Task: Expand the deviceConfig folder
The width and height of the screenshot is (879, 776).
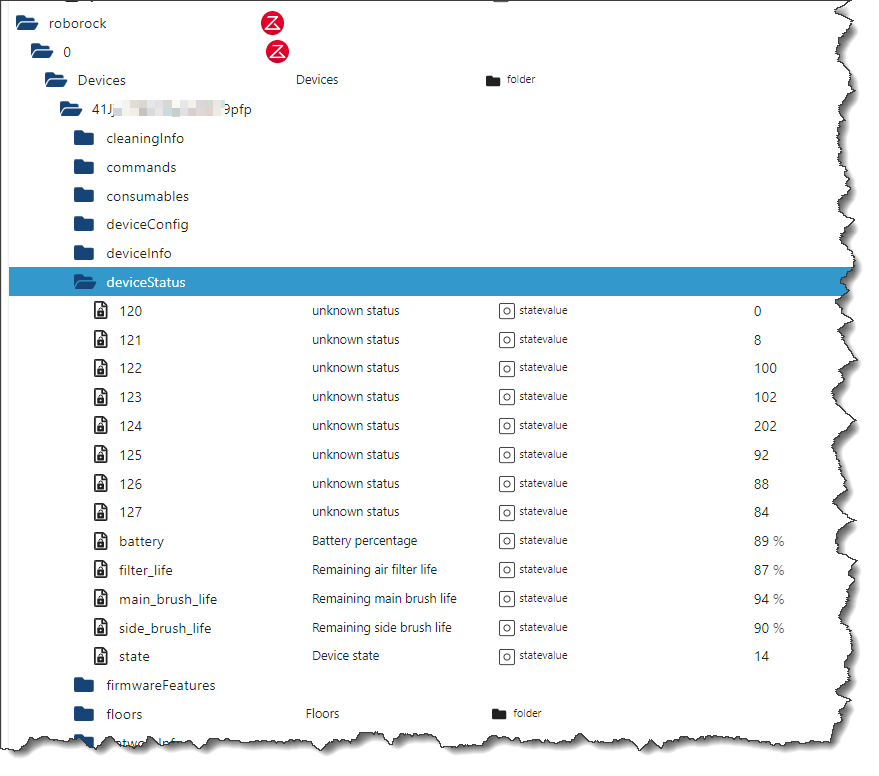Action: tap(84, 224)
